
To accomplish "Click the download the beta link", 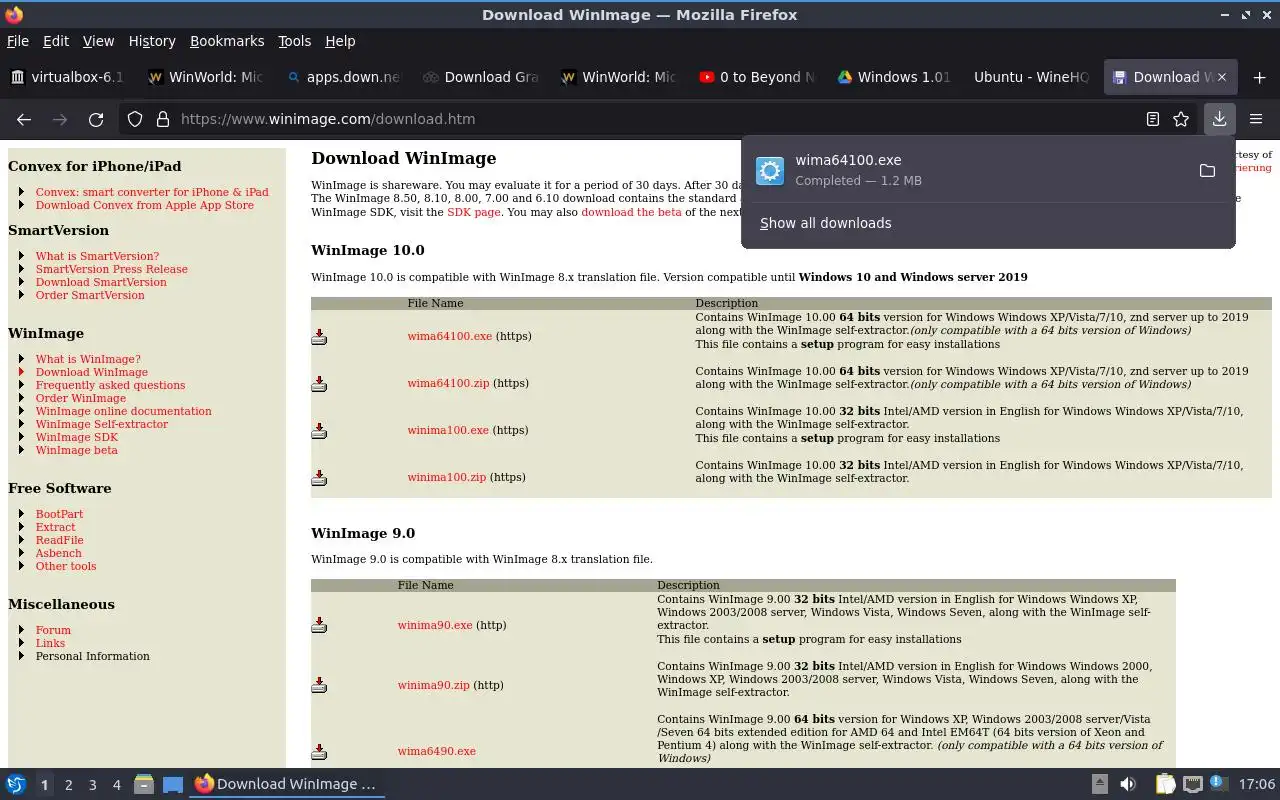I will (x=631, y=212).
